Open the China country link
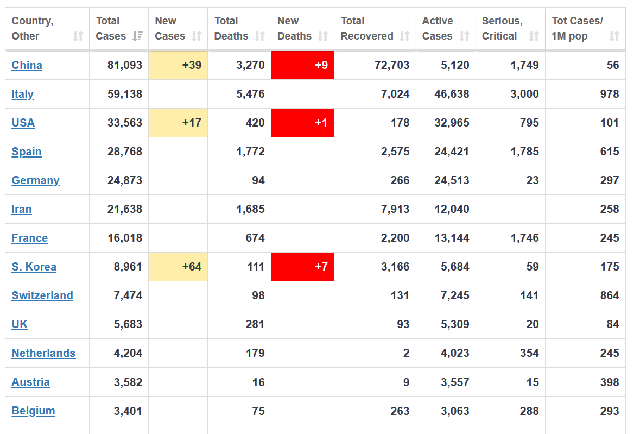Image resolution: width=640 pixels, height=434 pixels. (27, 65)
